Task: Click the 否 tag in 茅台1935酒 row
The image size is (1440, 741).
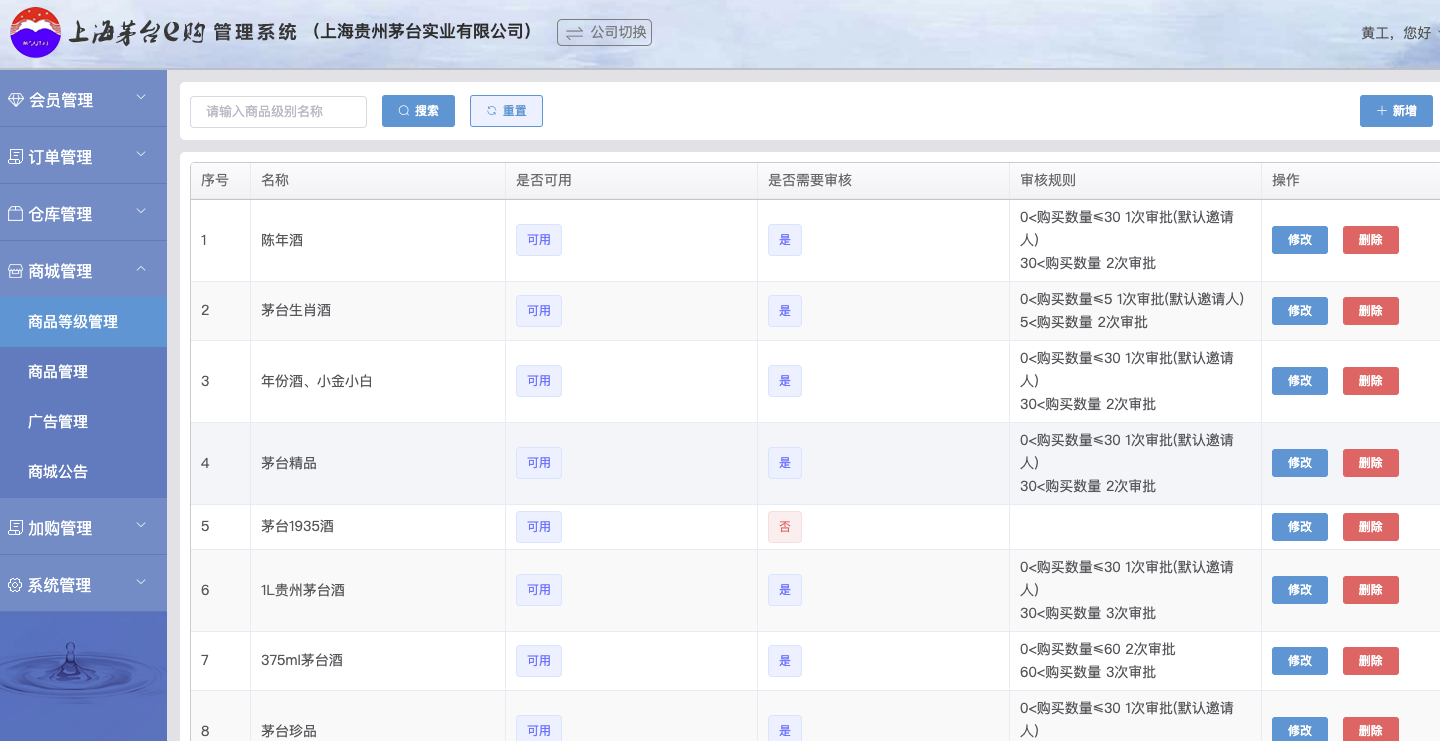Action: [x=785, y=527]
